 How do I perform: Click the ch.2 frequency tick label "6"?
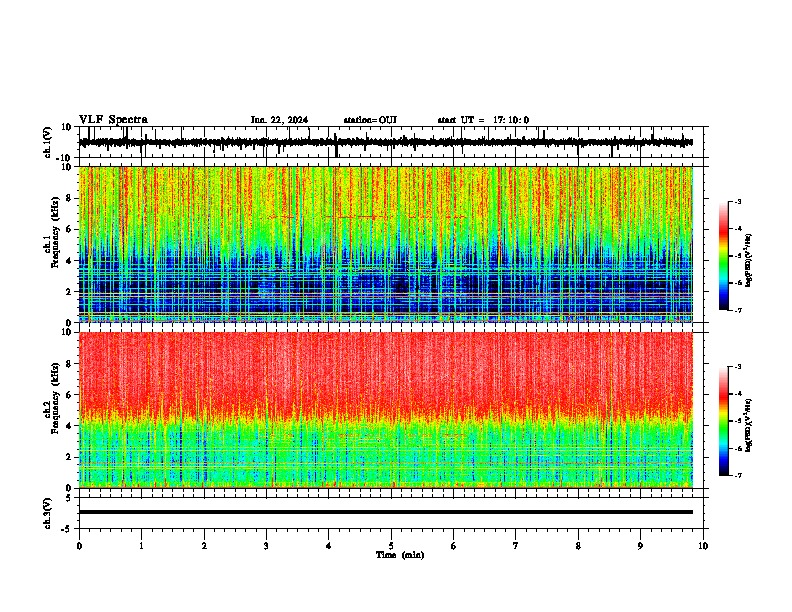71,395
